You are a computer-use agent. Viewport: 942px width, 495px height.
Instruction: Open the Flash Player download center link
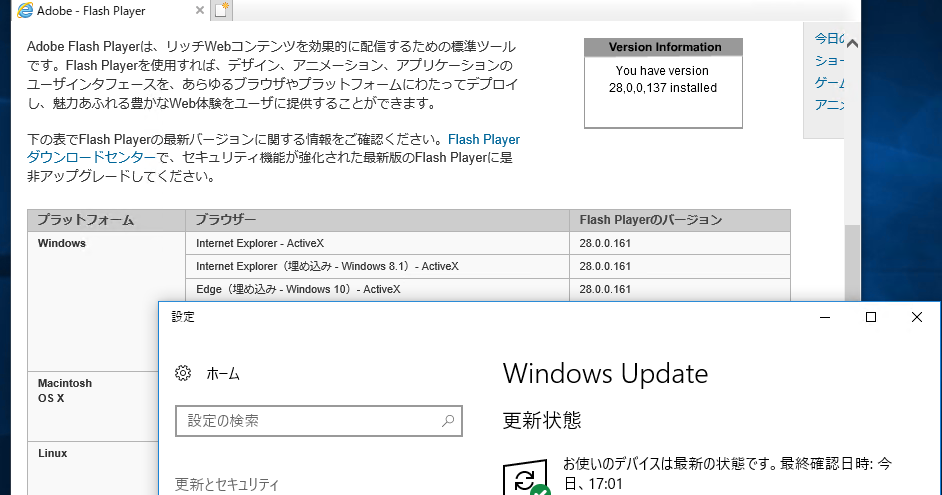coord(273,148)
